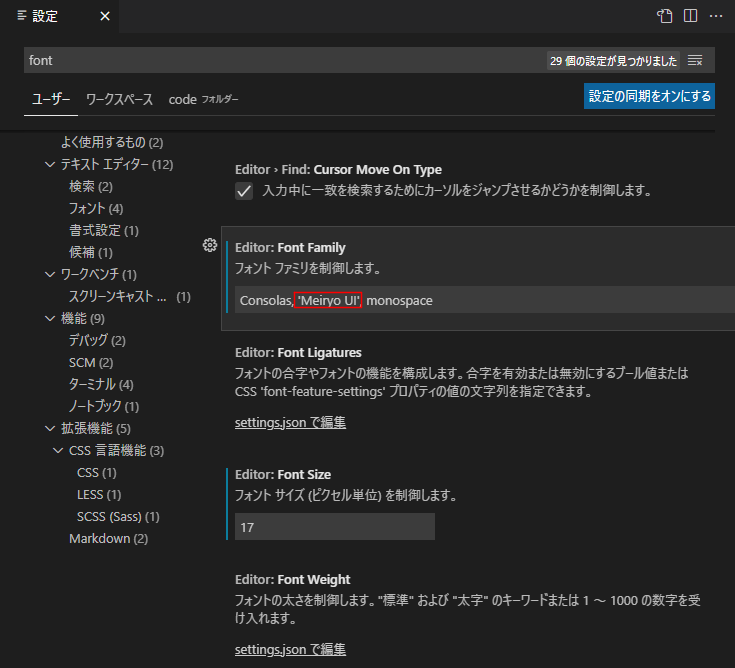Click the Font Size value field
The width and height of the screenshot is (735, 668).
click(335, 526)
